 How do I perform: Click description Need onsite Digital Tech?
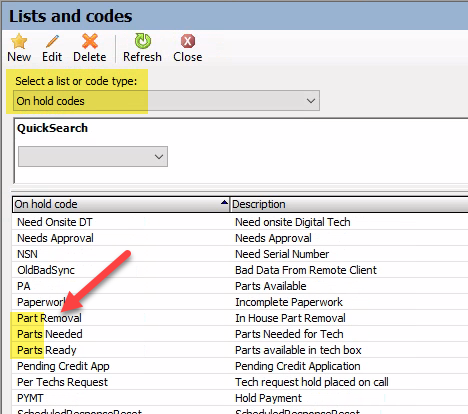(293, 222)
